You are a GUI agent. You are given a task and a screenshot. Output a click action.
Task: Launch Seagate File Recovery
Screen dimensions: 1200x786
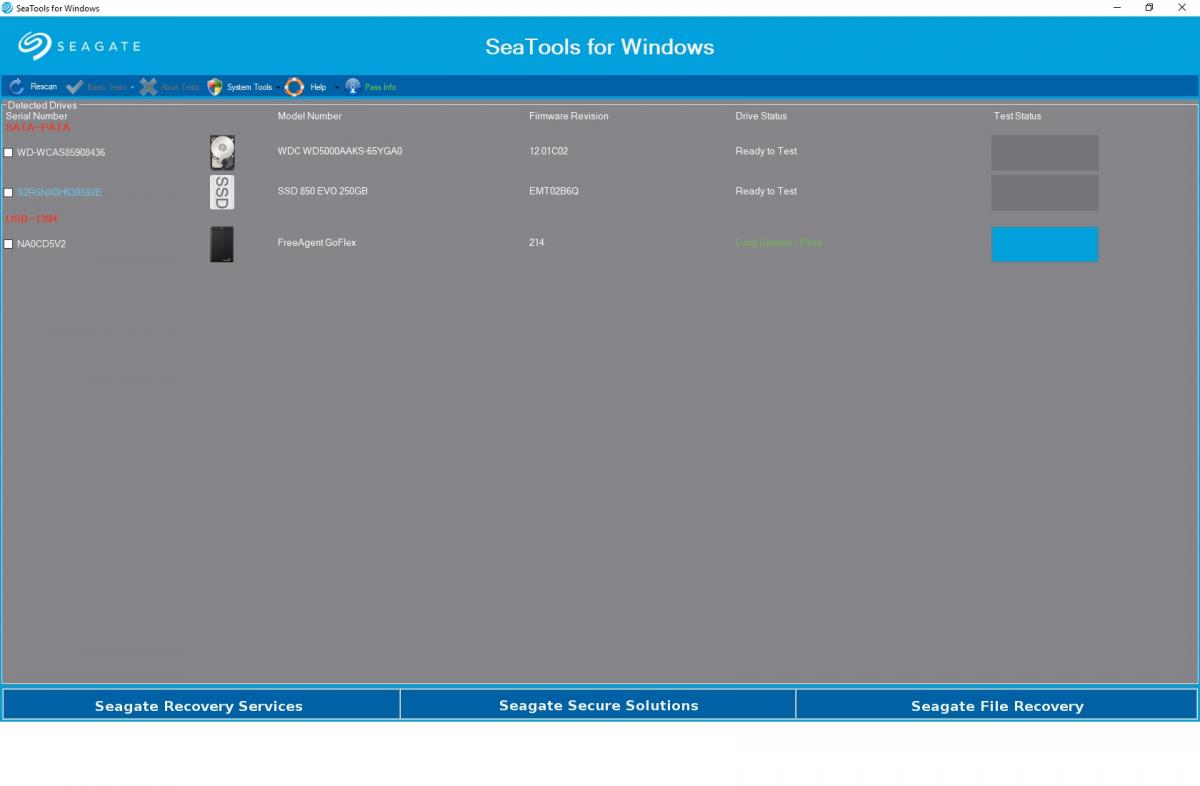[997, 705]
